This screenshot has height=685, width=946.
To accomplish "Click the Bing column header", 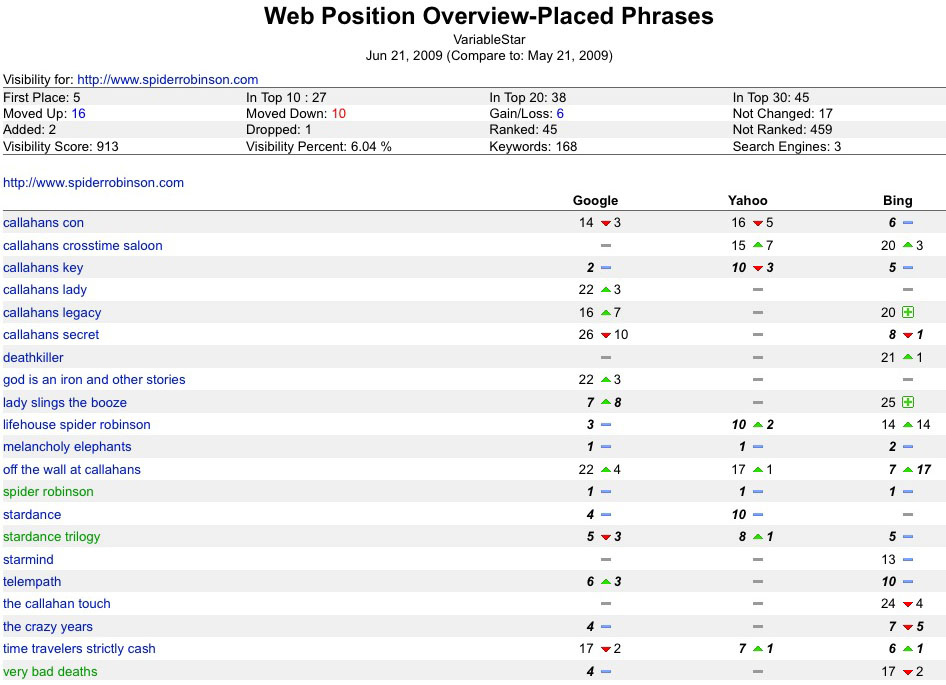I will 898,200.
